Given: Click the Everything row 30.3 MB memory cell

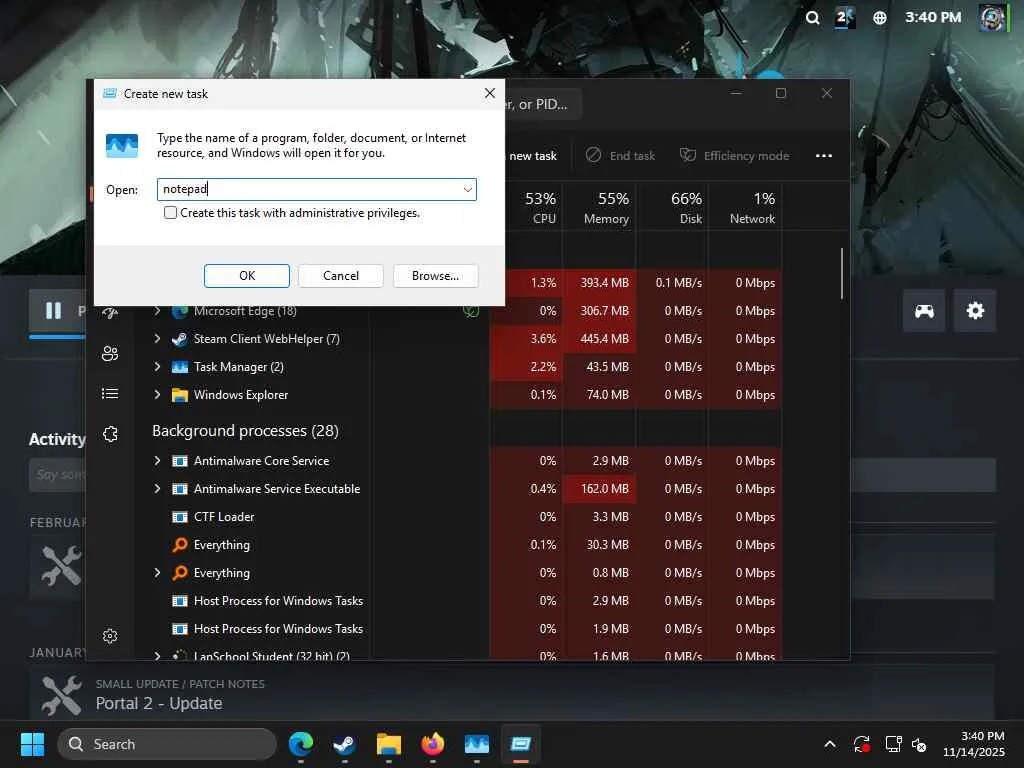Looking at the screenshot, I should 599,545.
